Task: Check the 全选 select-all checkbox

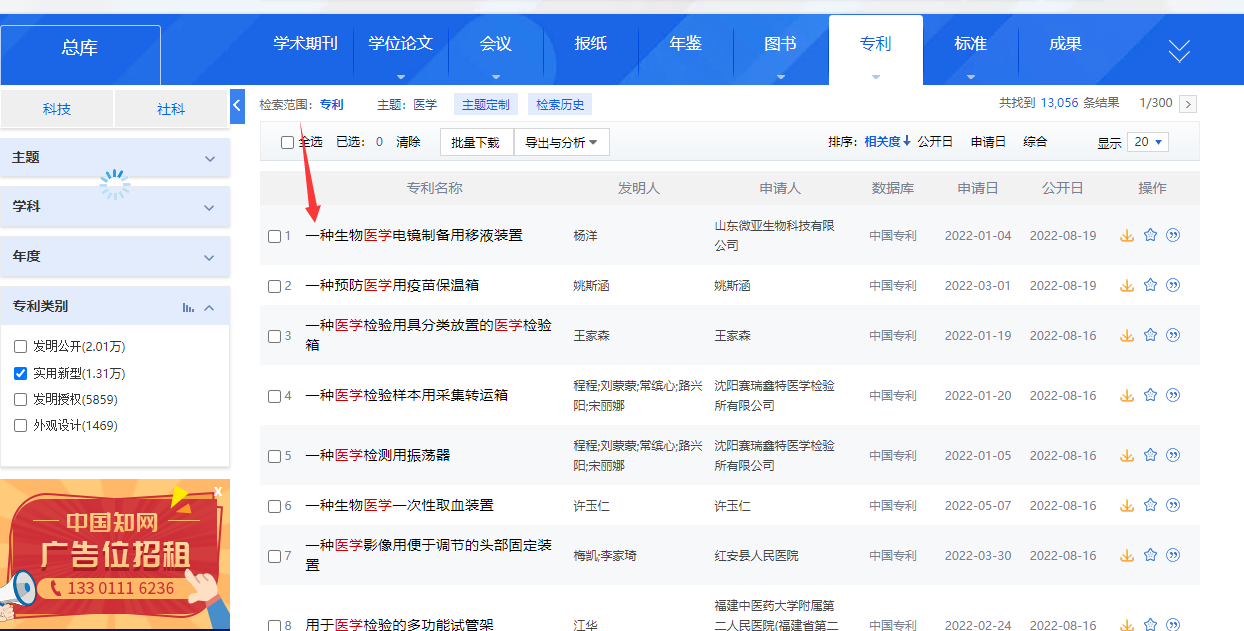Action: click(288, 143)
